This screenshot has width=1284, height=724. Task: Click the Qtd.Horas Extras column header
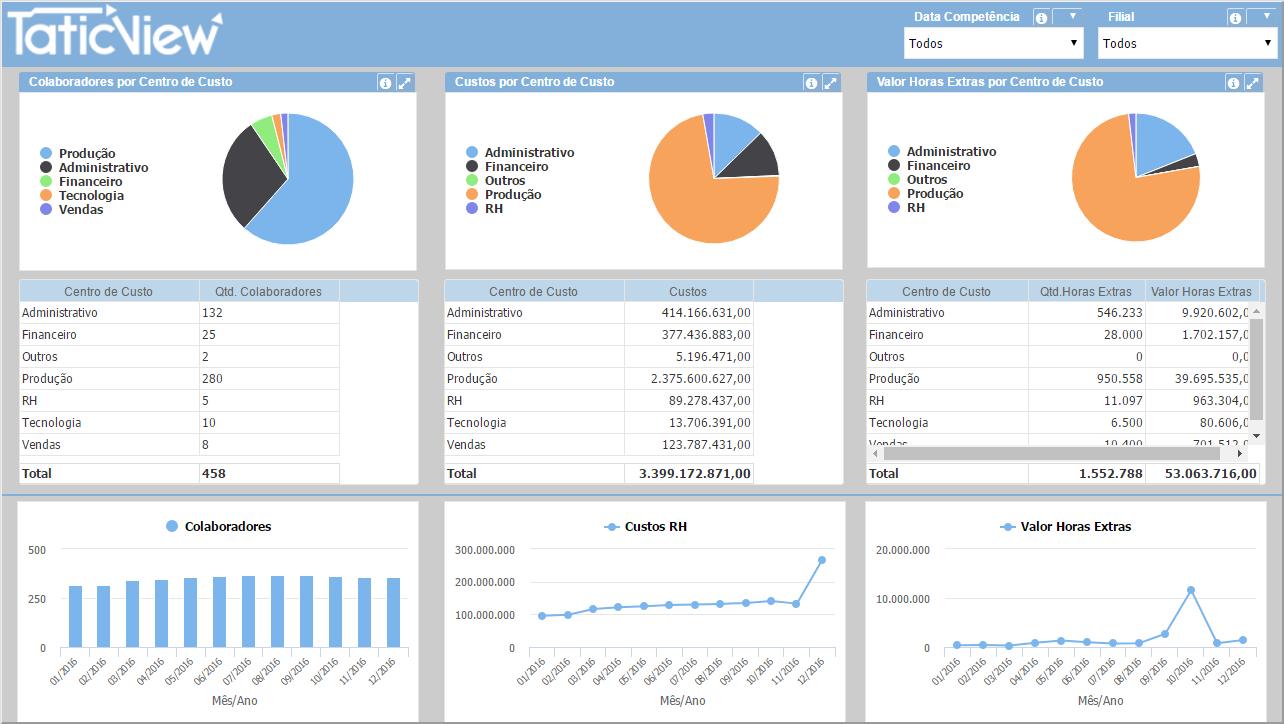(x=1086, y=291)
